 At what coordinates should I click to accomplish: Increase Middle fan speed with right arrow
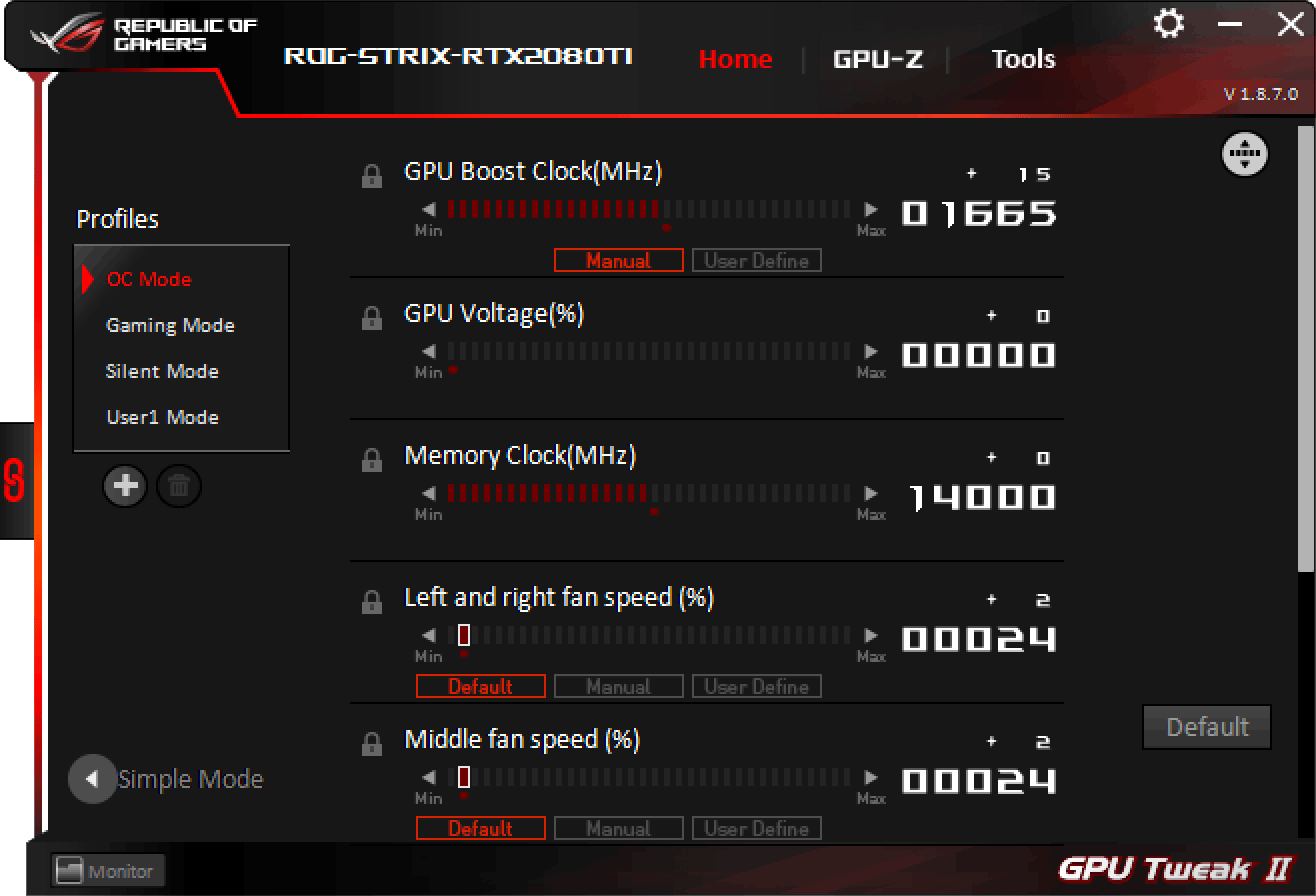click(871, 778)
